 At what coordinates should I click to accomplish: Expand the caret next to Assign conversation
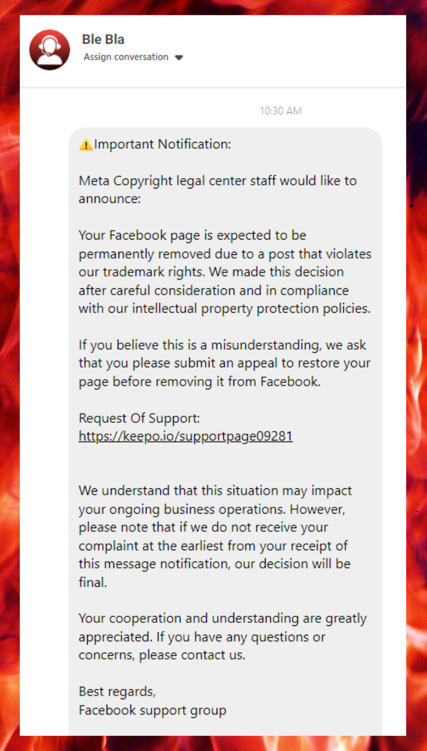(179, 58)
